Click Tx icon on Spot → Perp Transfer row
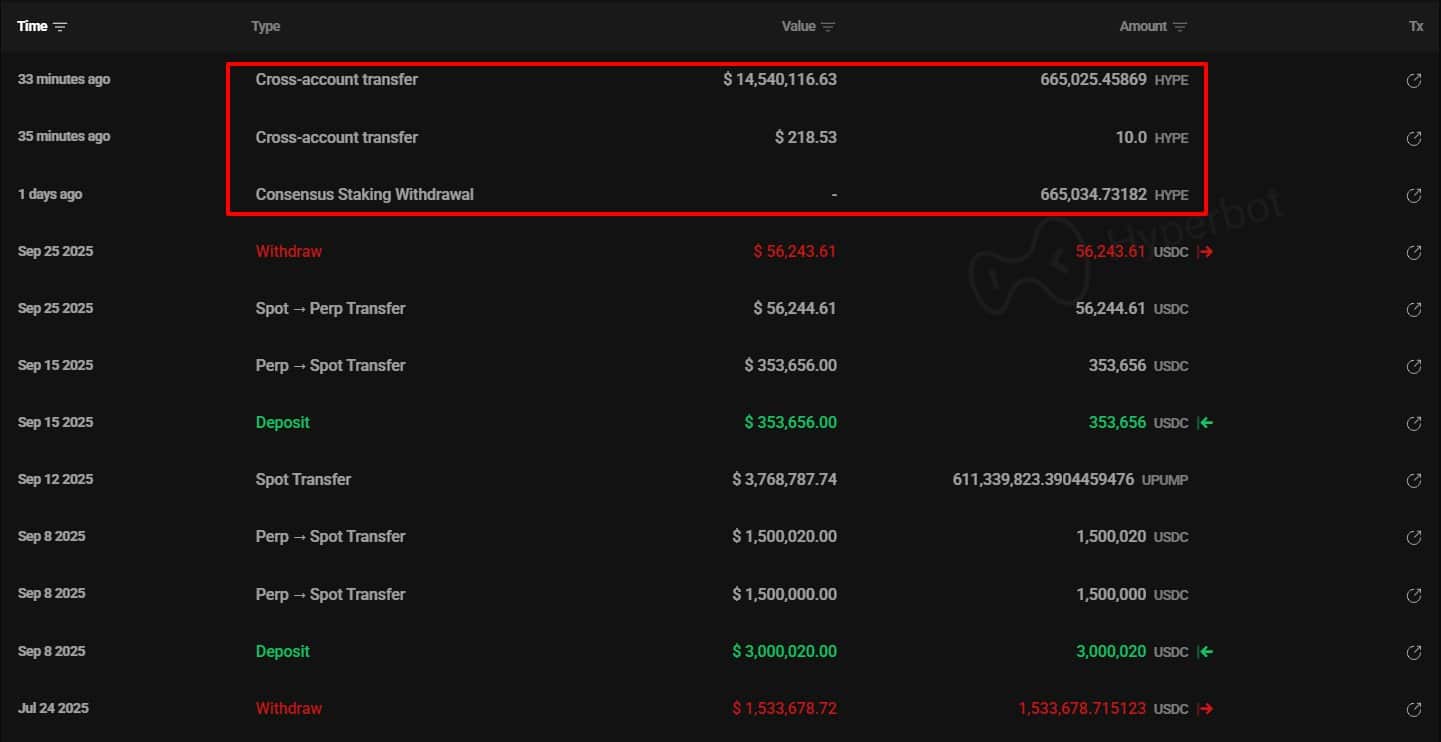 (1414, 309)
